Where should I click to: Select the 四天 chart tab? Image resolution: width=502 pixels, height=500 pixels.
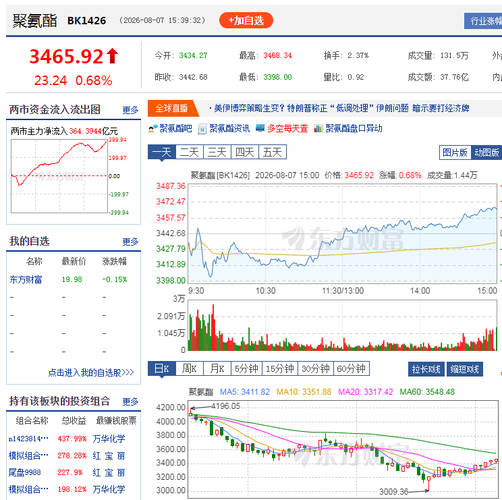tap(245, 152)
